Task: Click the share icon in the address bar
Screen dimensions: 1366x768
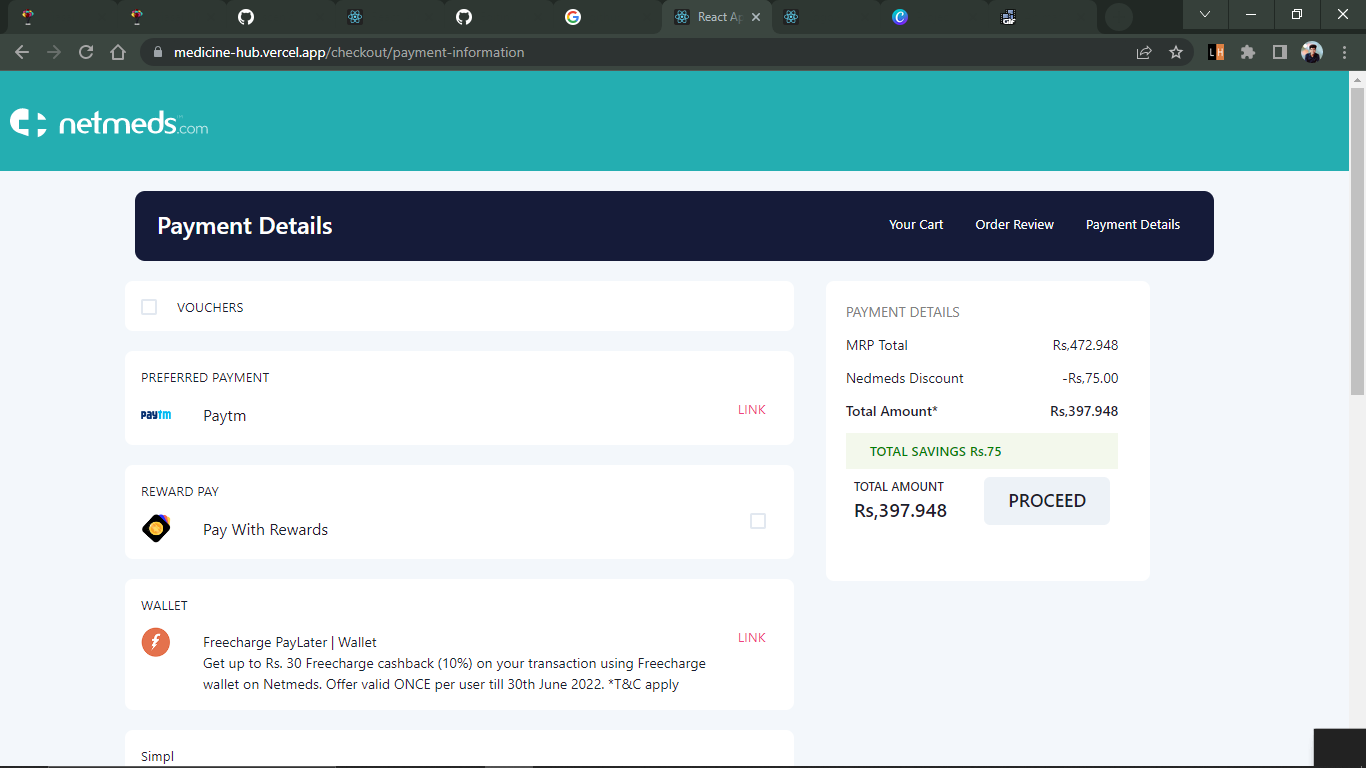Action: [x=1144, y=51]
